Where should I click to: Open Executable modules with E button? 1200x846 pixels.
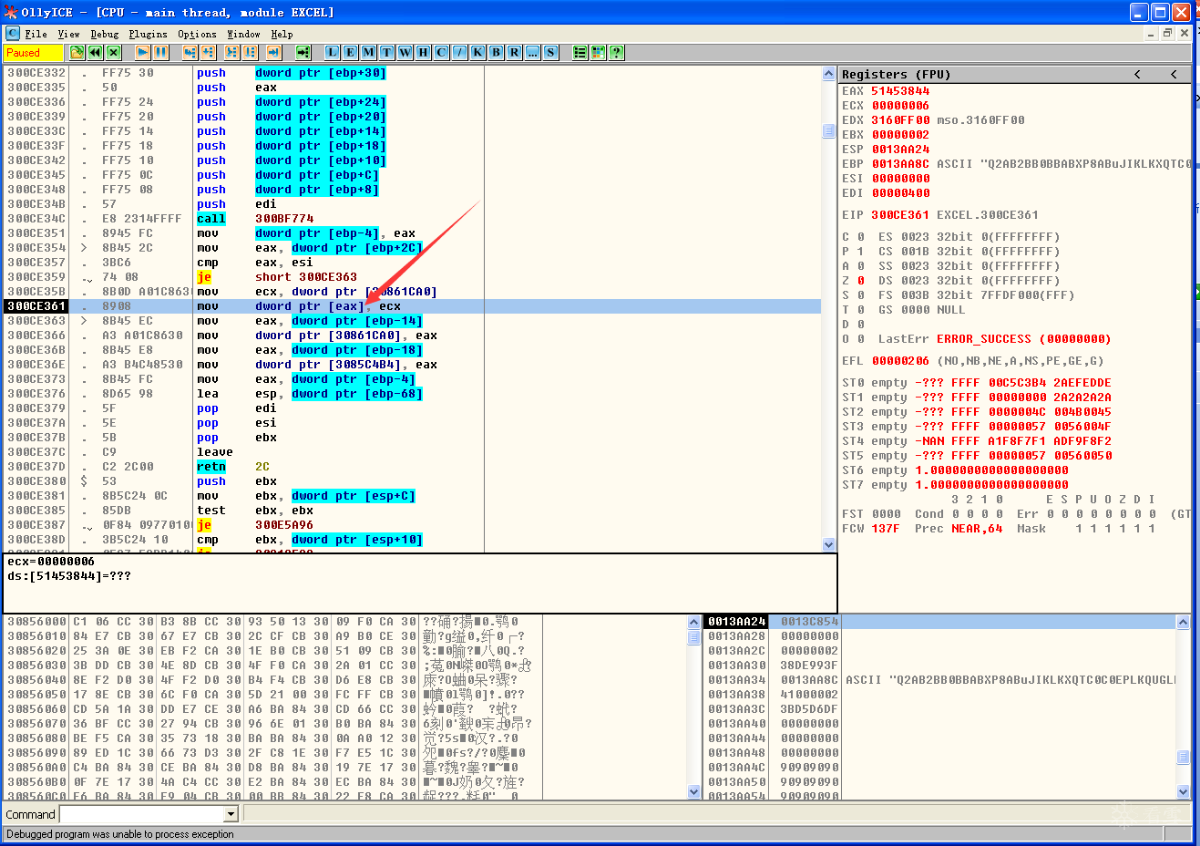pos(350,52)
